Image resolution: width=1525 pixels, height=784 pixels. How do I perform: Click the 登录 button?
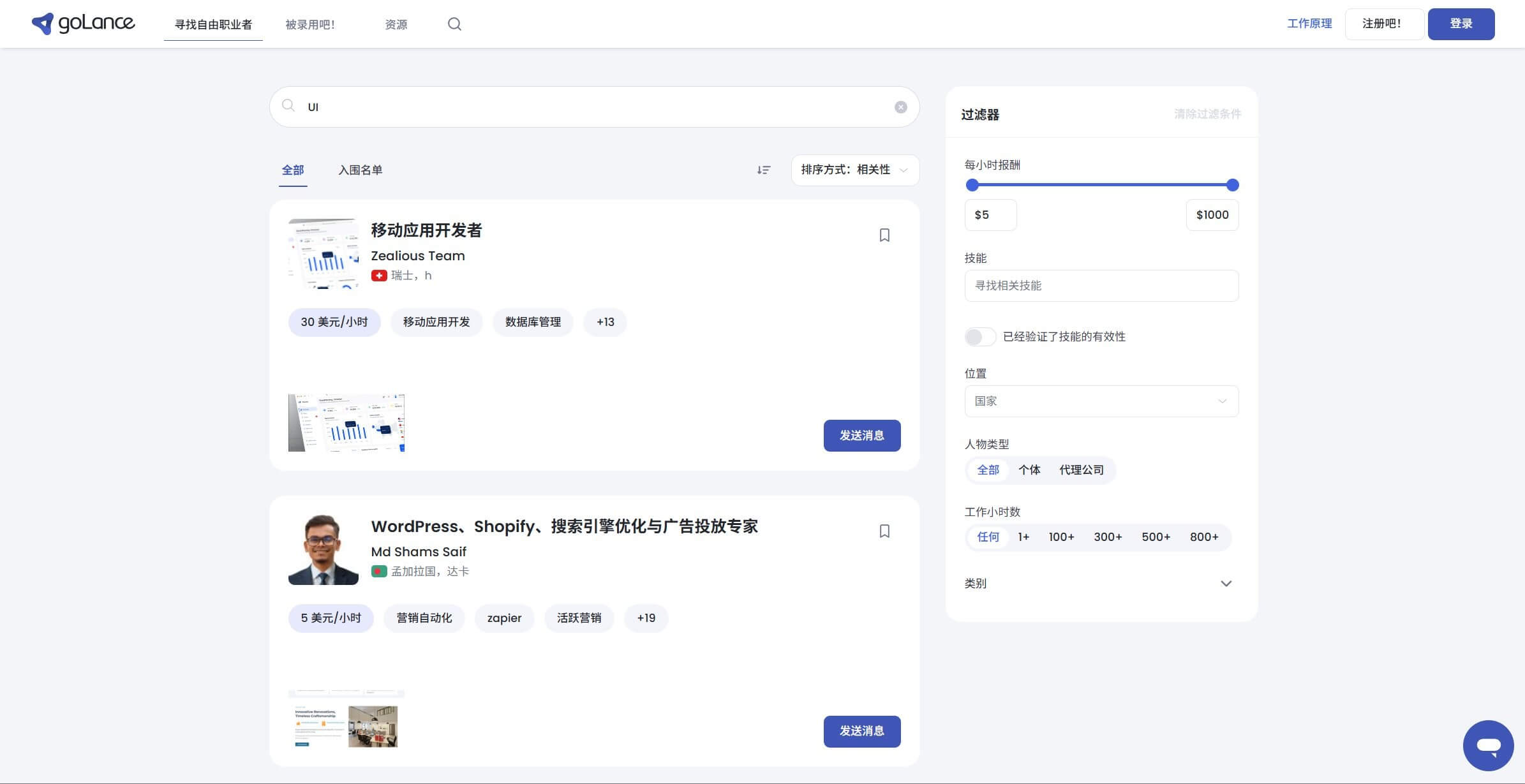click(x=1461, y=24)
